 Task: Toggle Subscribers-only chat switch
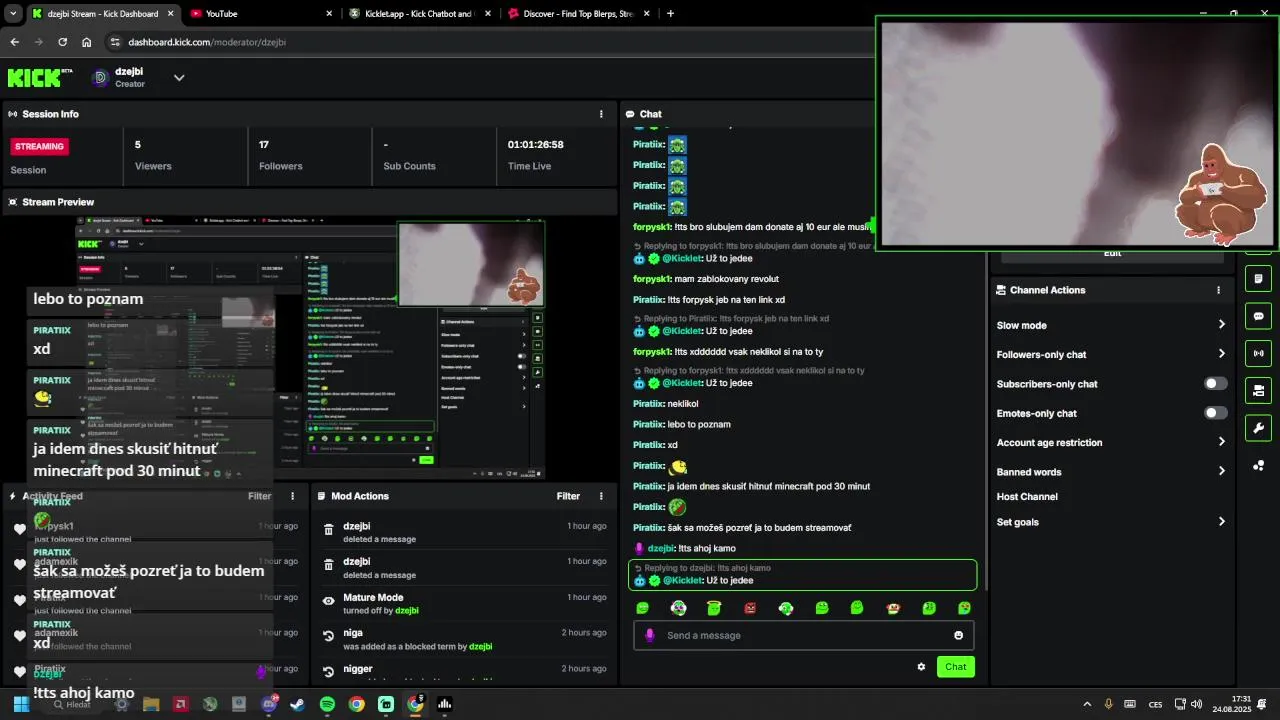pos(1215,384)
